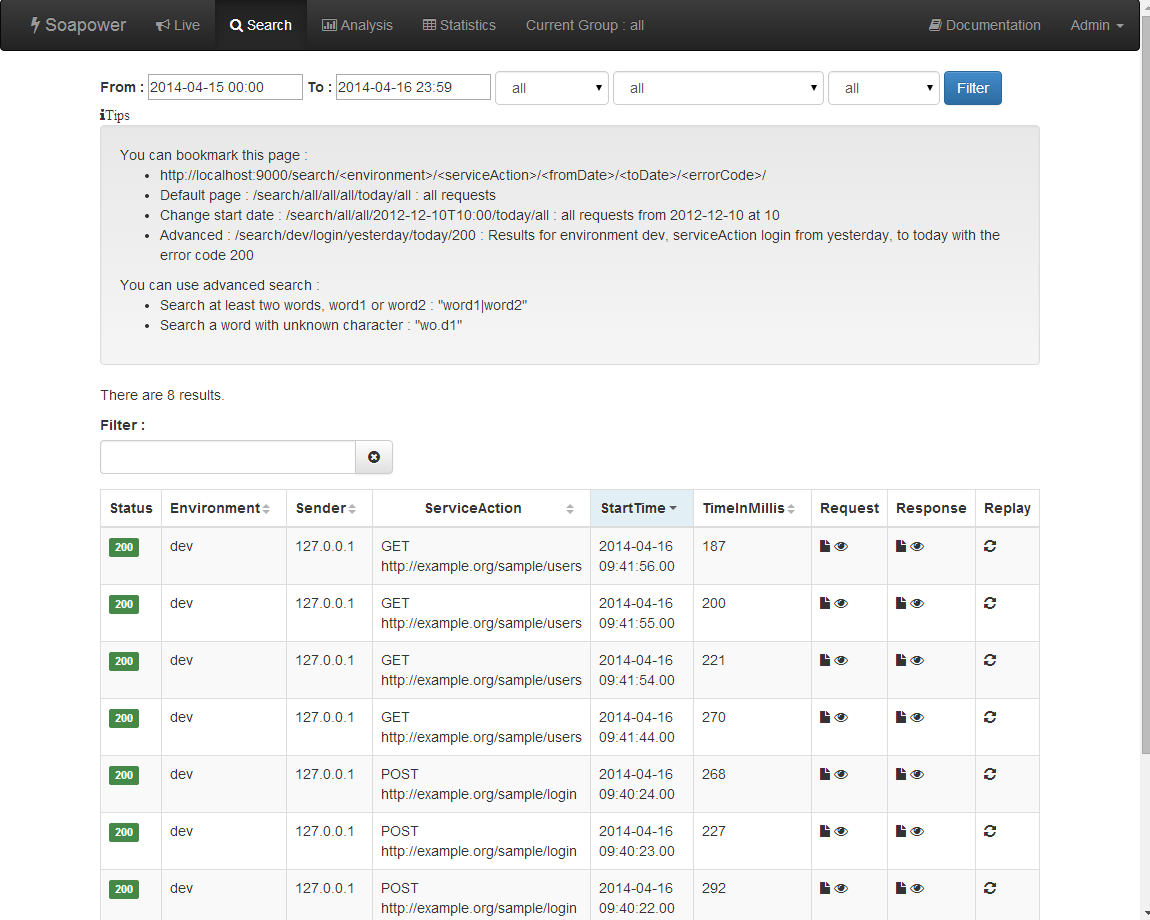
Task: Click 200 status badge in first row
Action: click(124, 547)
